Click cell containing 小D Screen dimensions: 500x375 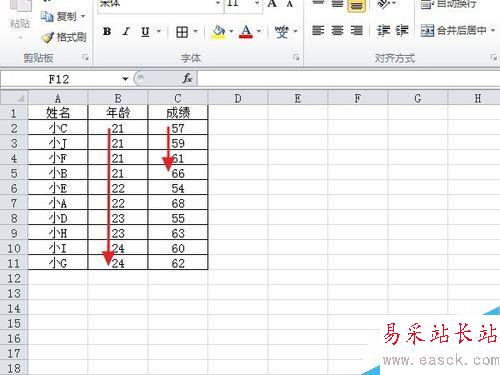click(58, 218)
